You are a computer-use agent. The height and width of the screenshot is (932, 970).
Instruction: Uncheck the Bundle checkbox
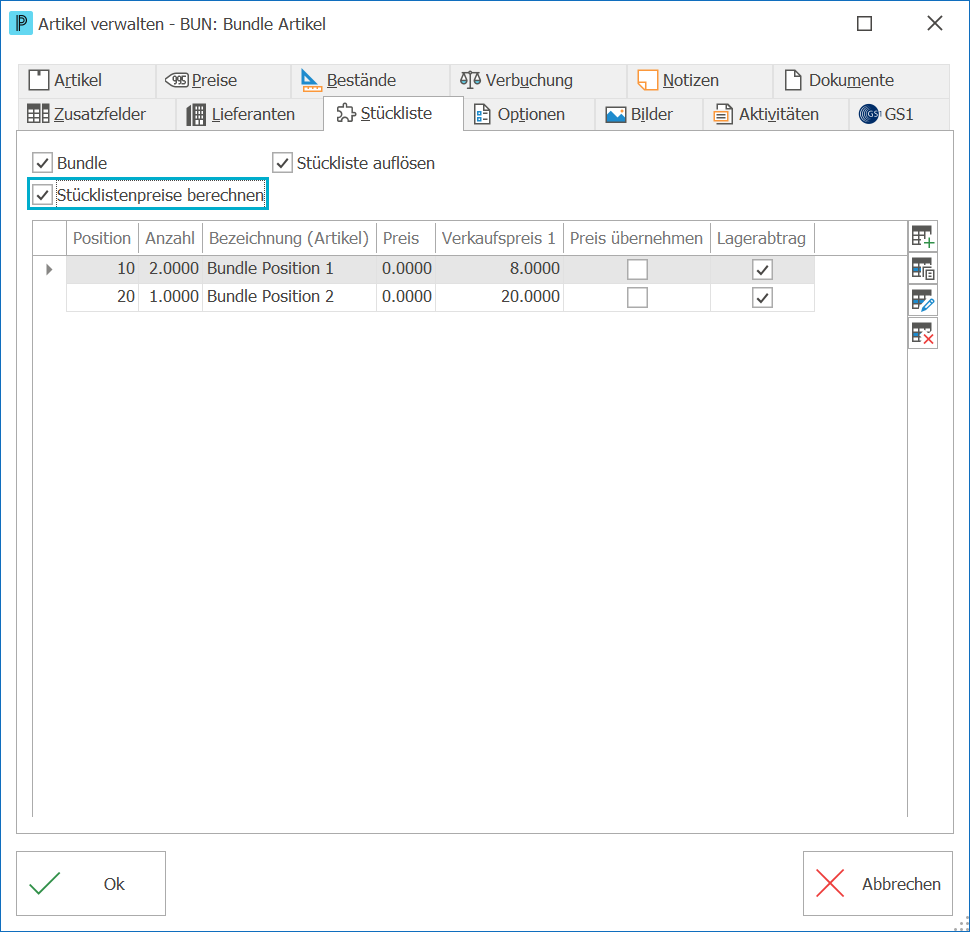[x=42, y=163]
